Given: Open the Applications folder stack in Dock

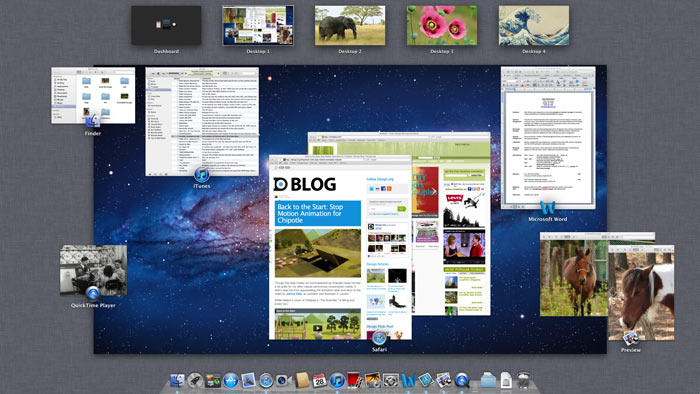Looking at the screenshot, I should (x=488, y=381).
